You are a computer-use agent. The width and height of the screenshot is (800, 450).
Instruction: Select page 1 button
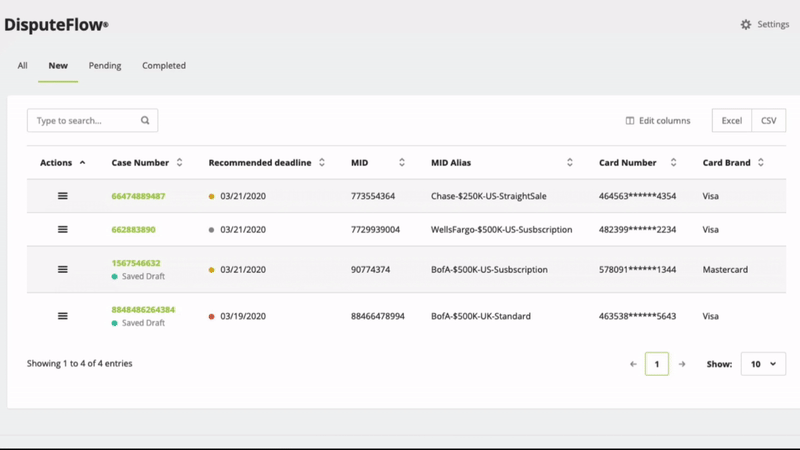click(x=657, y=364)
